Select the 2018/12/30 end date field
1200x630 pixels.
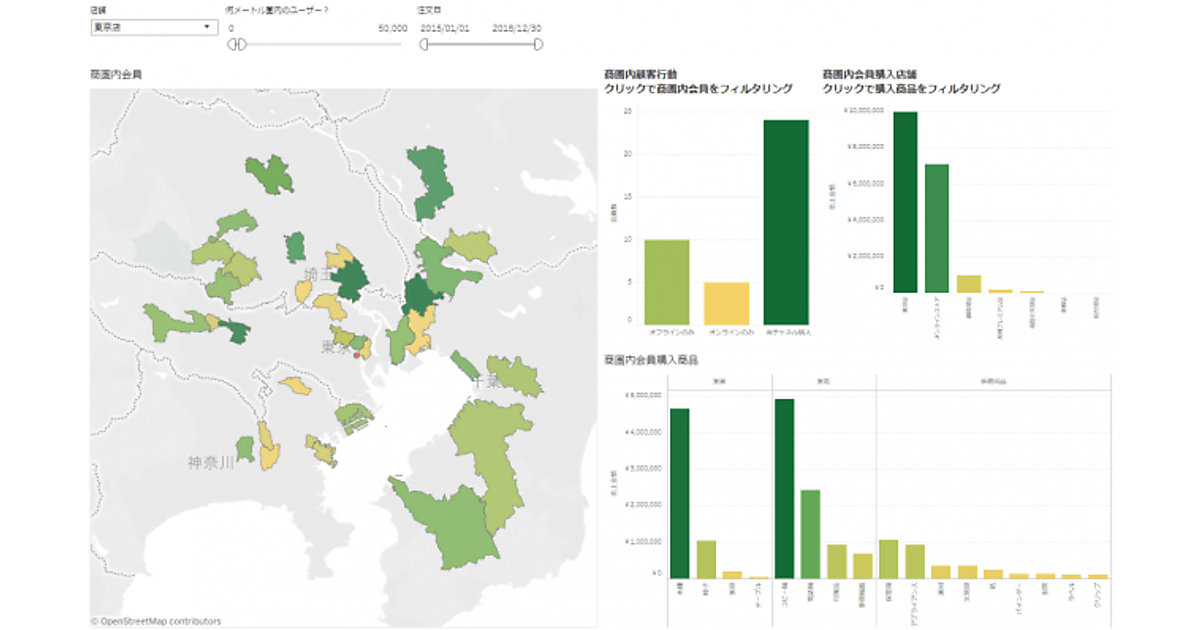518,28
